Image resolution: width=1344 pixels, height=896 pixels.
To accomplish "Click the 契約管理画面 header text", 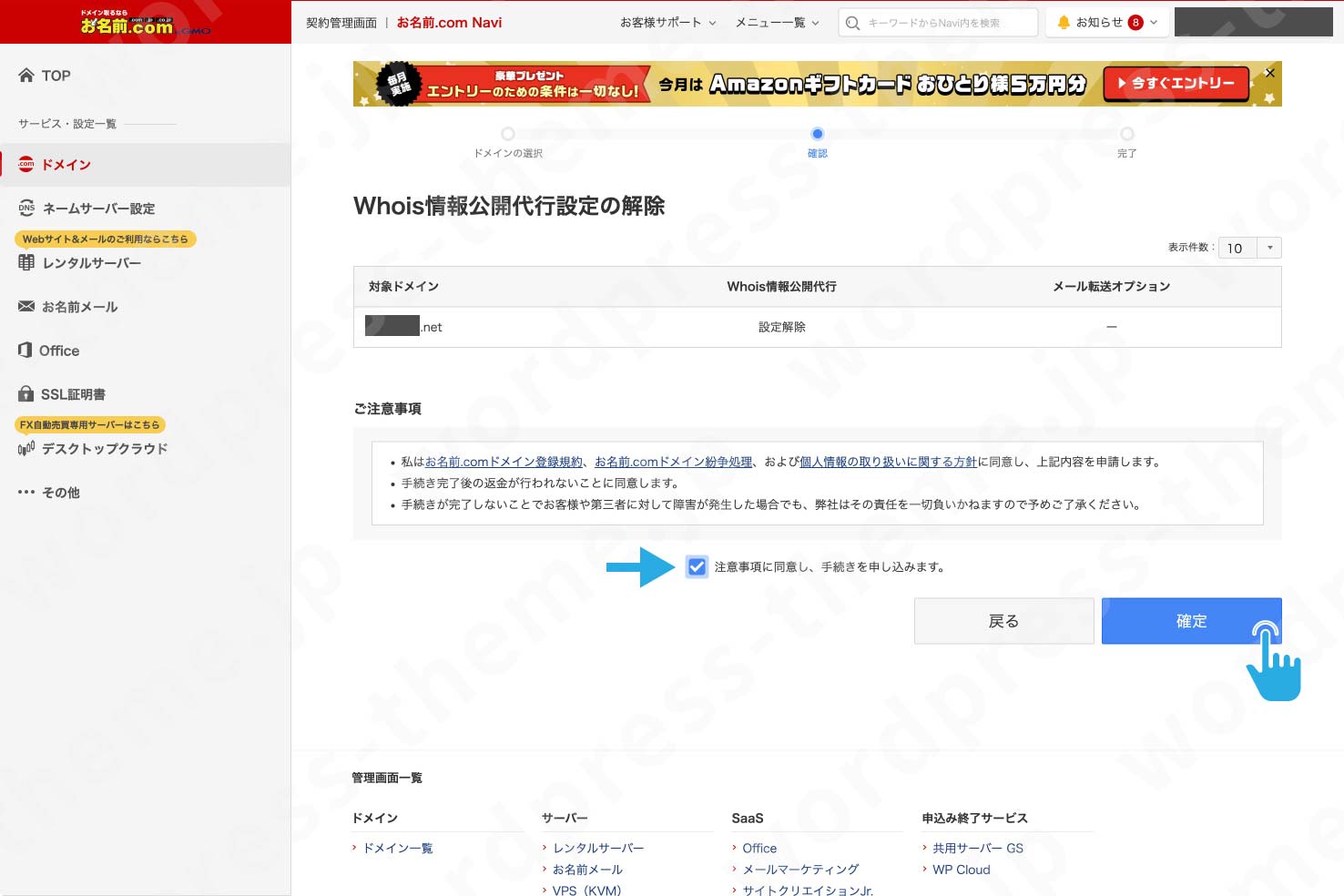I will (341, 23).
